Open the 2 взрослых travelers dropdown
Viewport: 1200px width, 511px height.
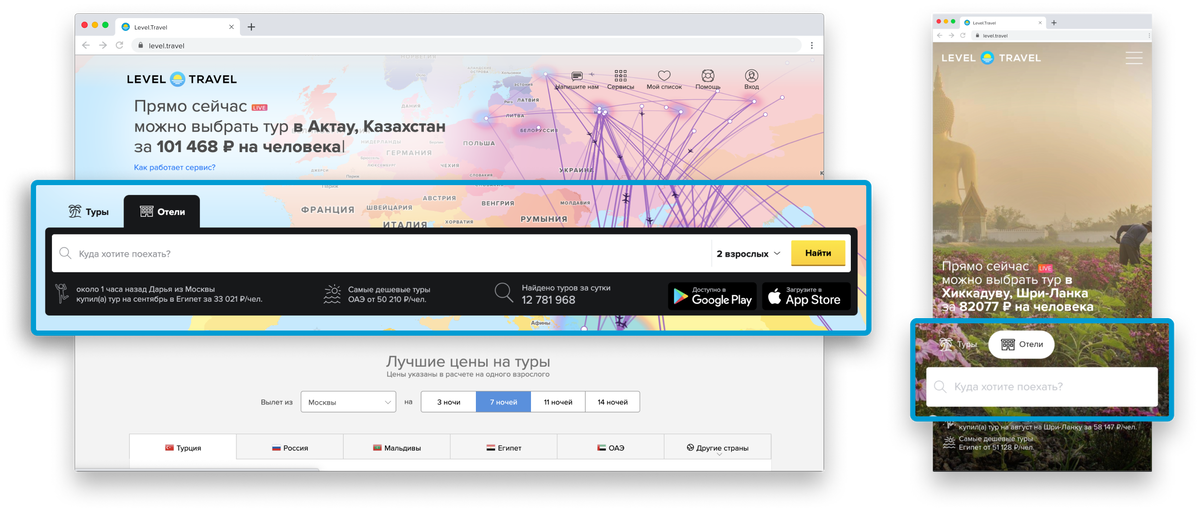[x=748, y=253]
